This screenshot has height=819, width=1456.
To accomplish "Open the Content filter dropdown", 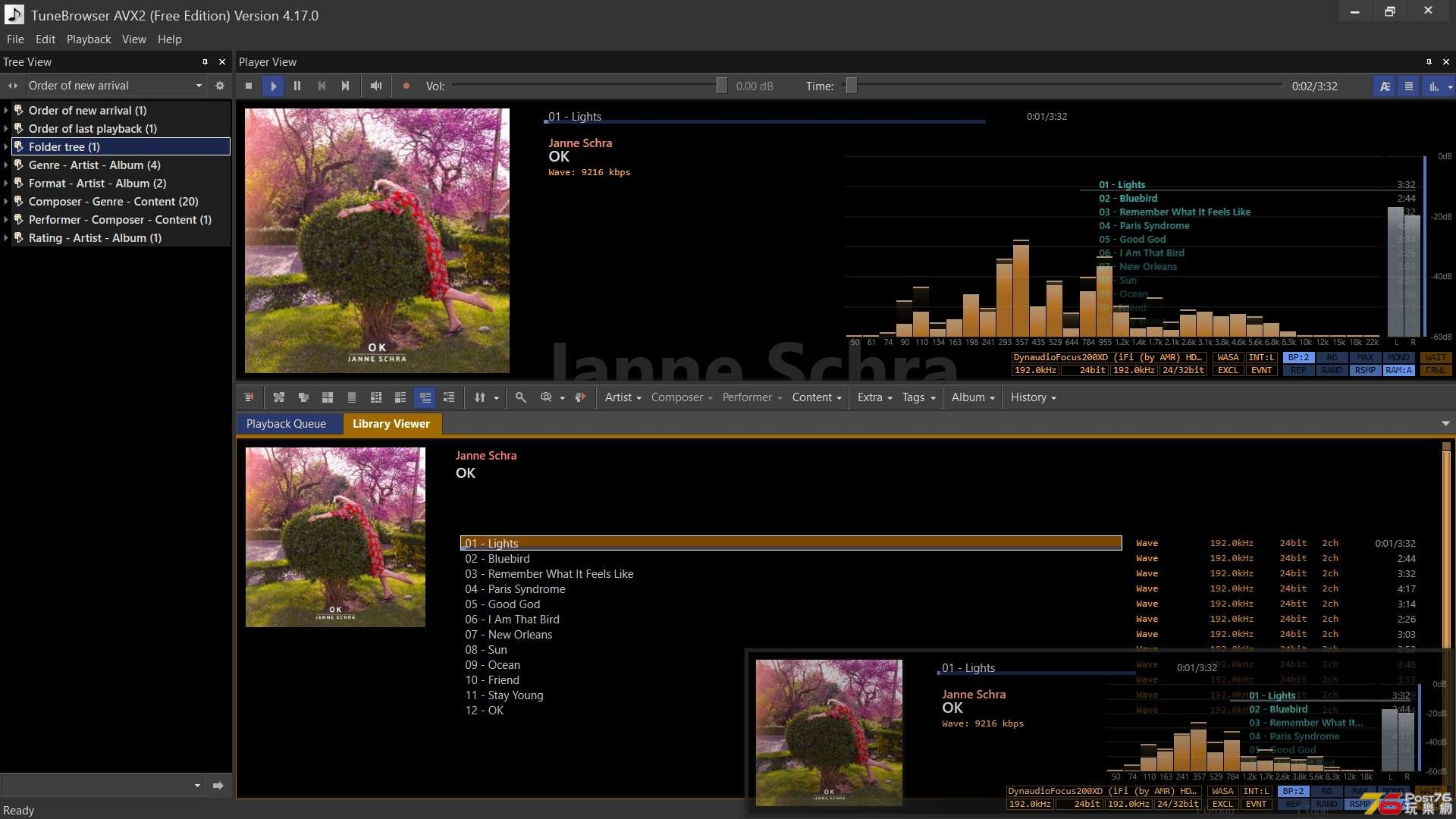I will 817,397.
